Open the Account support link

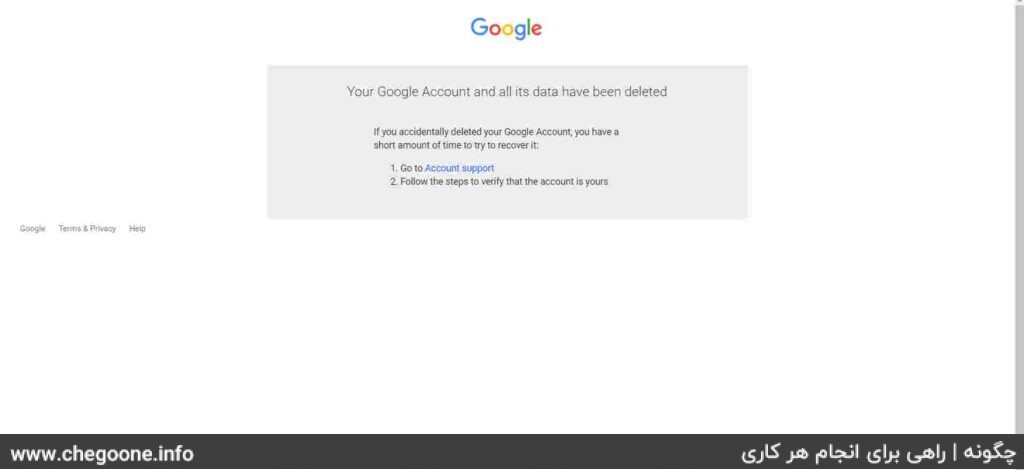coord(459,168)
